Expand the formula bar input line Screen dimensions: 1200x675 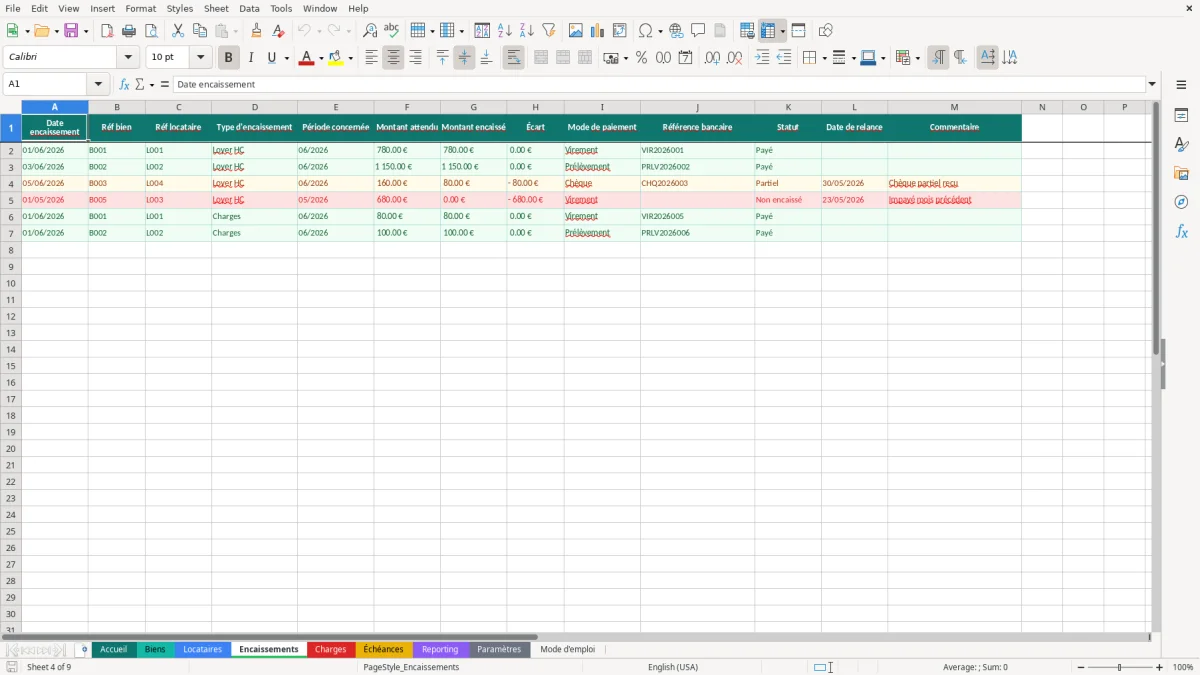coord(1152,85)
